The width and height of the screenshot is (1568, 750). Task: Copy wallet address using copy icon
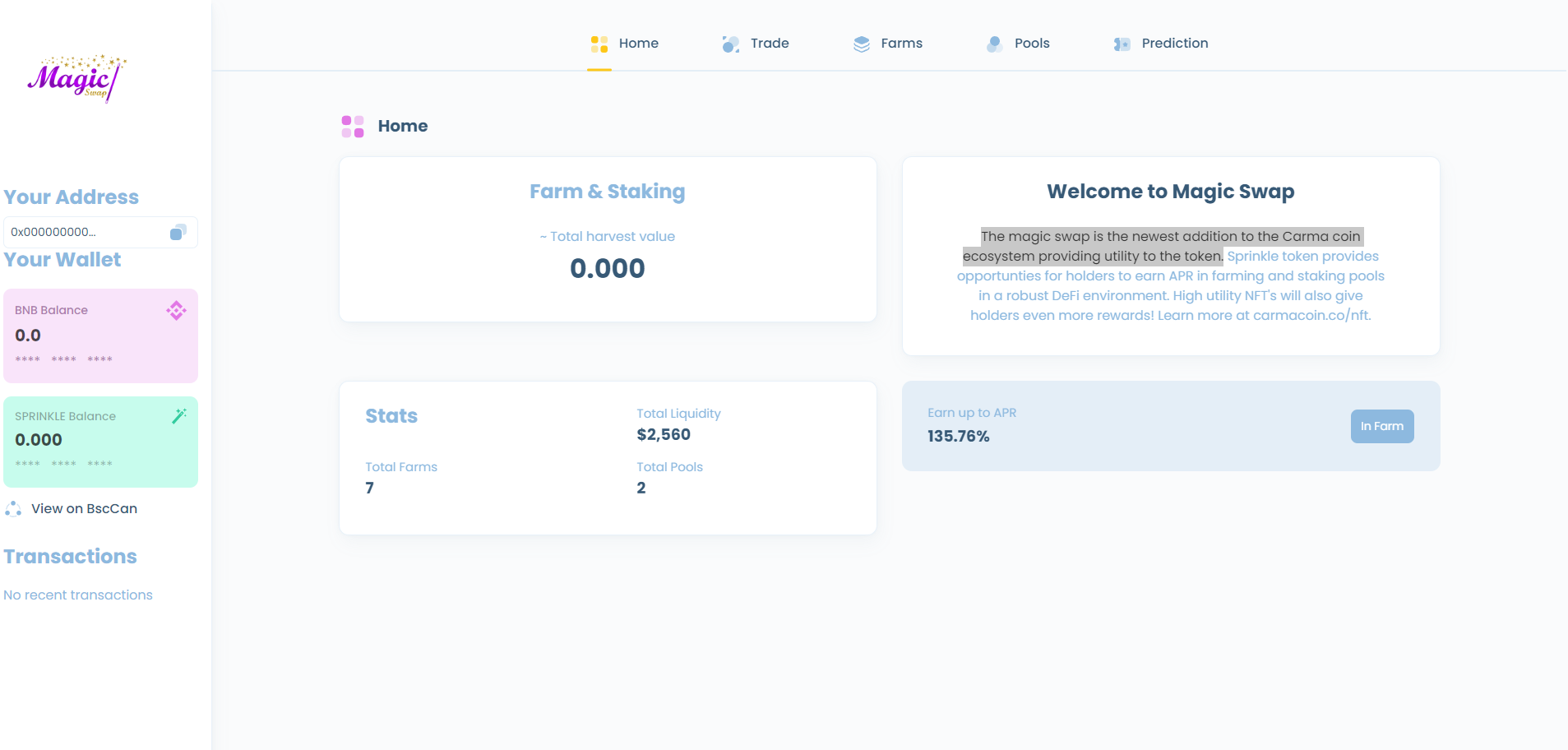click(x=178, y=233)
